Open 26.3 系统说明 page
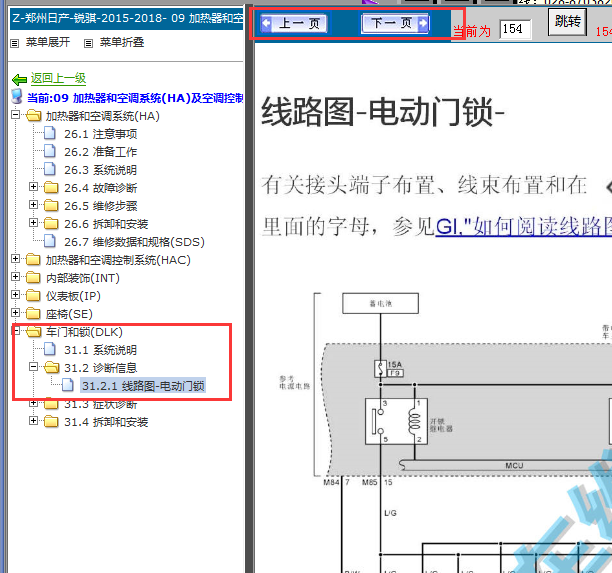This screenshot has width=612, height=573. (x=101, y=170)
